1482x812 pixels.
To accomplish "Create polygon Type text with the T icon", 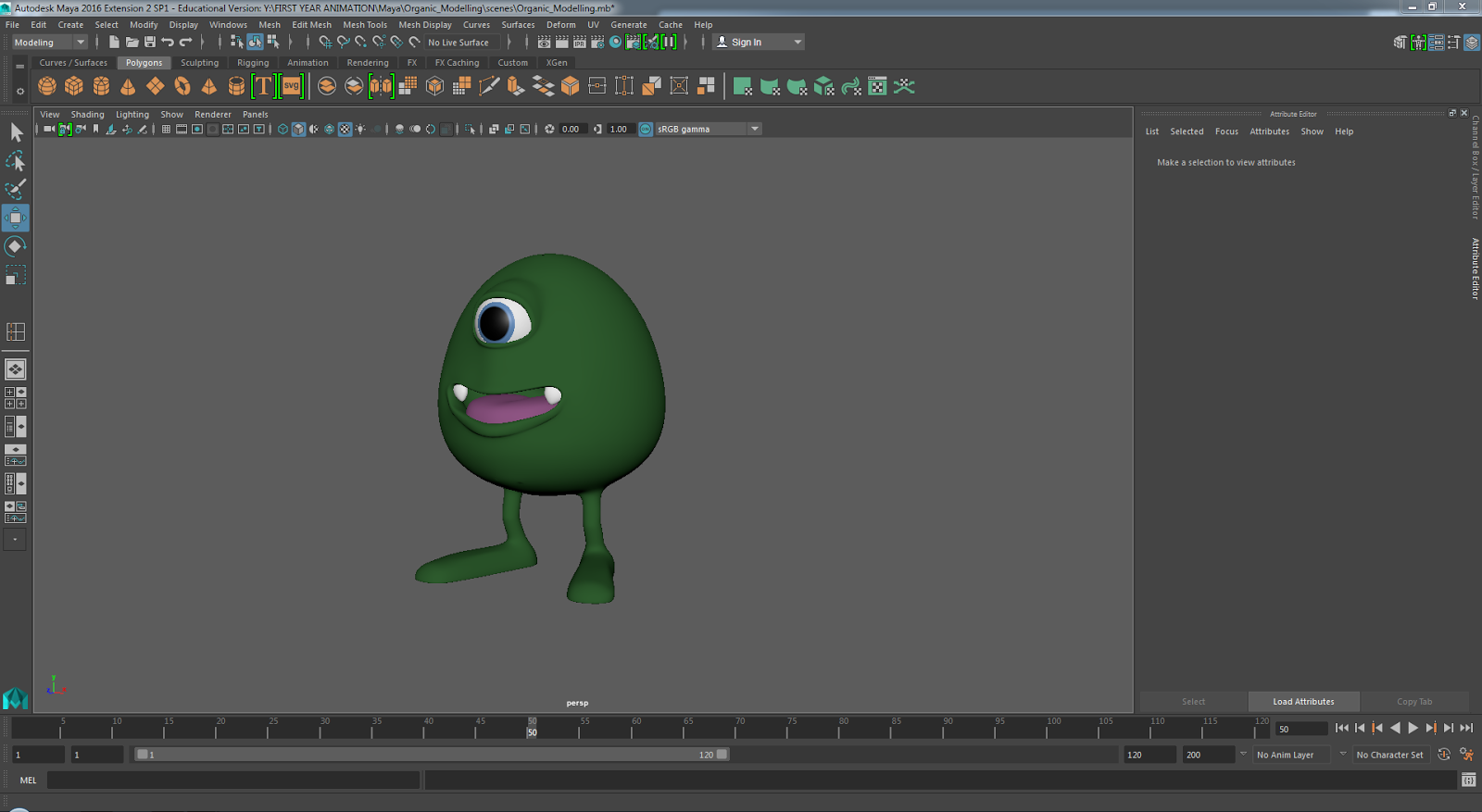I will [264, 86].
